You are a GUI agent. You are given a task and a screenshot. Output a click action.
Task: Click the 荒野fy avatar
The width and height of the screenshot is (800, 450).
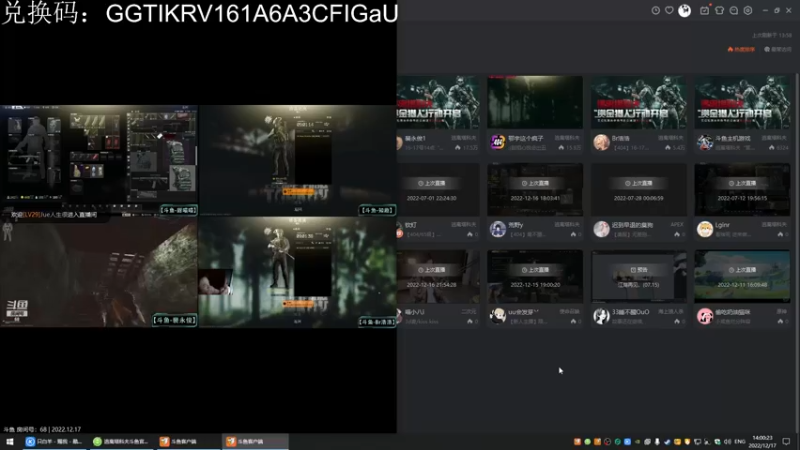click(497, 229)
